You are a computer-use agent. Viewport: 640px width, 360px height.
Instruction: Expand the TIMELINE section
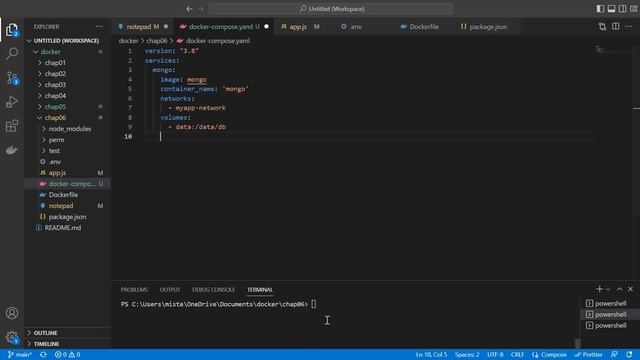(x=67, y=344)
